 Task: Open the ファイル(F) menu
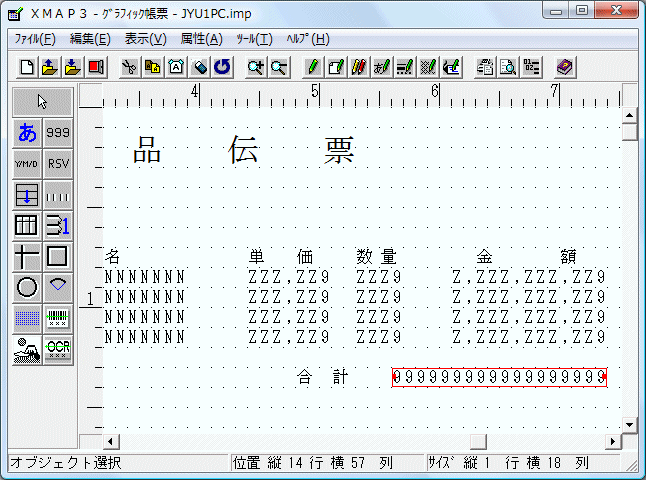[x=35, y=39]
